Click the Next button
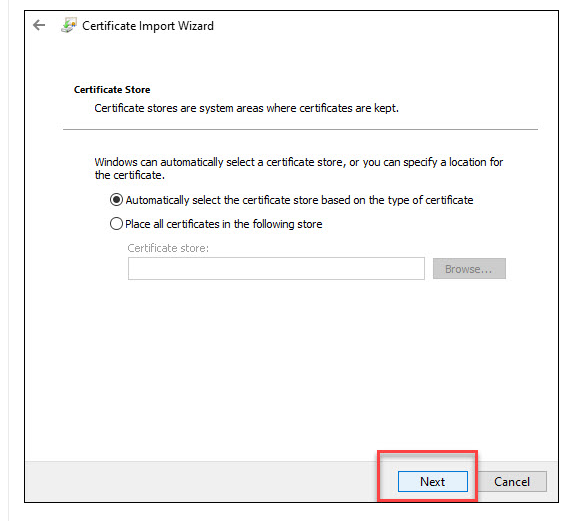This screenshot has width=587, height=521. [x=433, y=481]
